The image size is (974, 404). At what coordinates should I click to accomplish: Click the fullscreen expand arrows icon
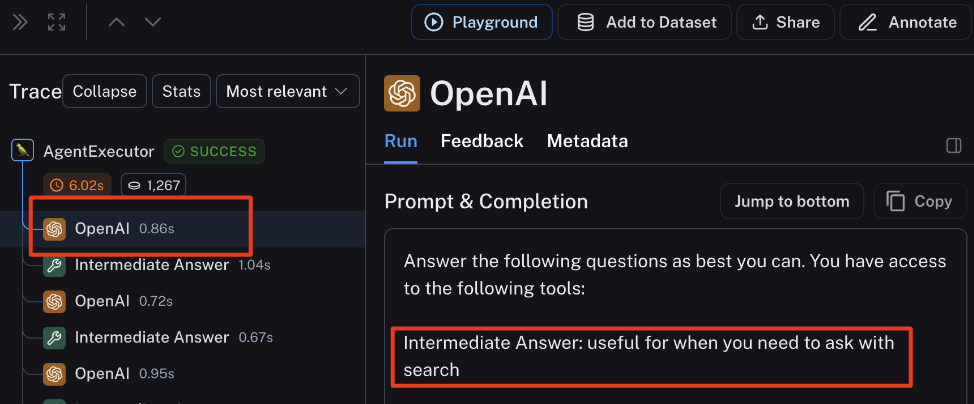(57, 22)
